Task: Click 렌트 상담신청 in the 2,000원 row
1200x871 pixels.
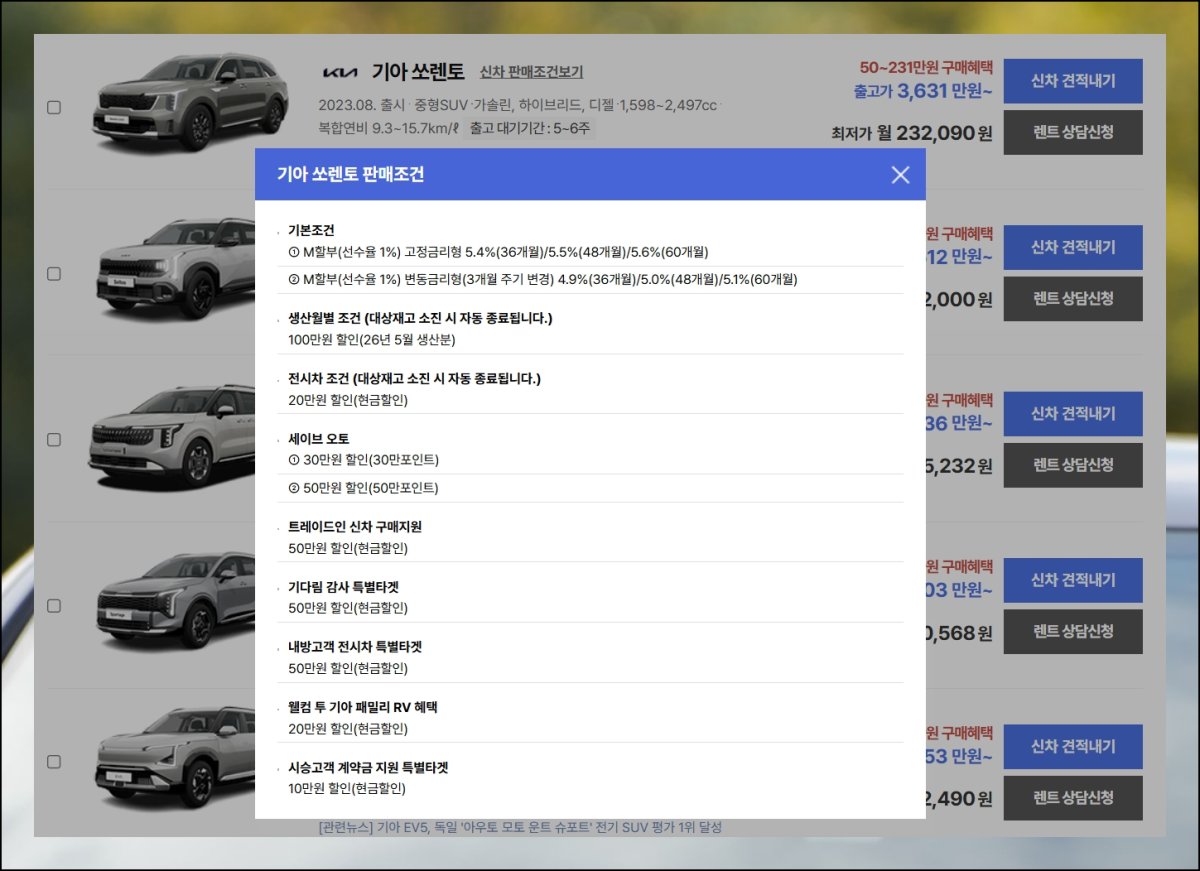Action: [1073, 298]
